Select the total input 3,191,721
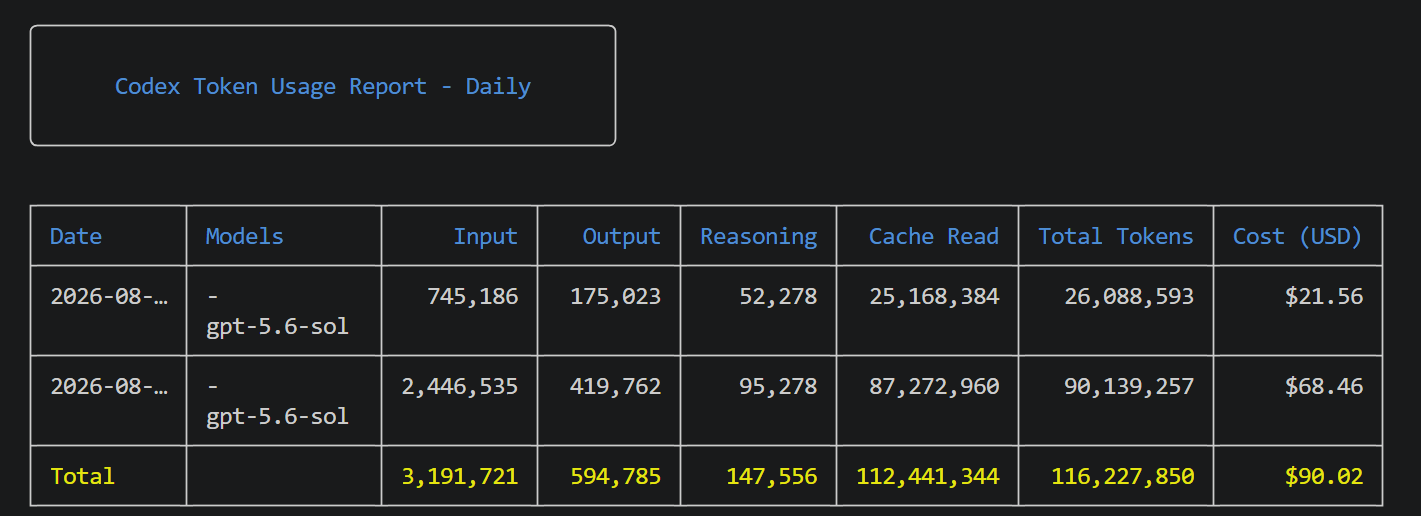This screenshot has height=516, width=1421. (459, 476)
